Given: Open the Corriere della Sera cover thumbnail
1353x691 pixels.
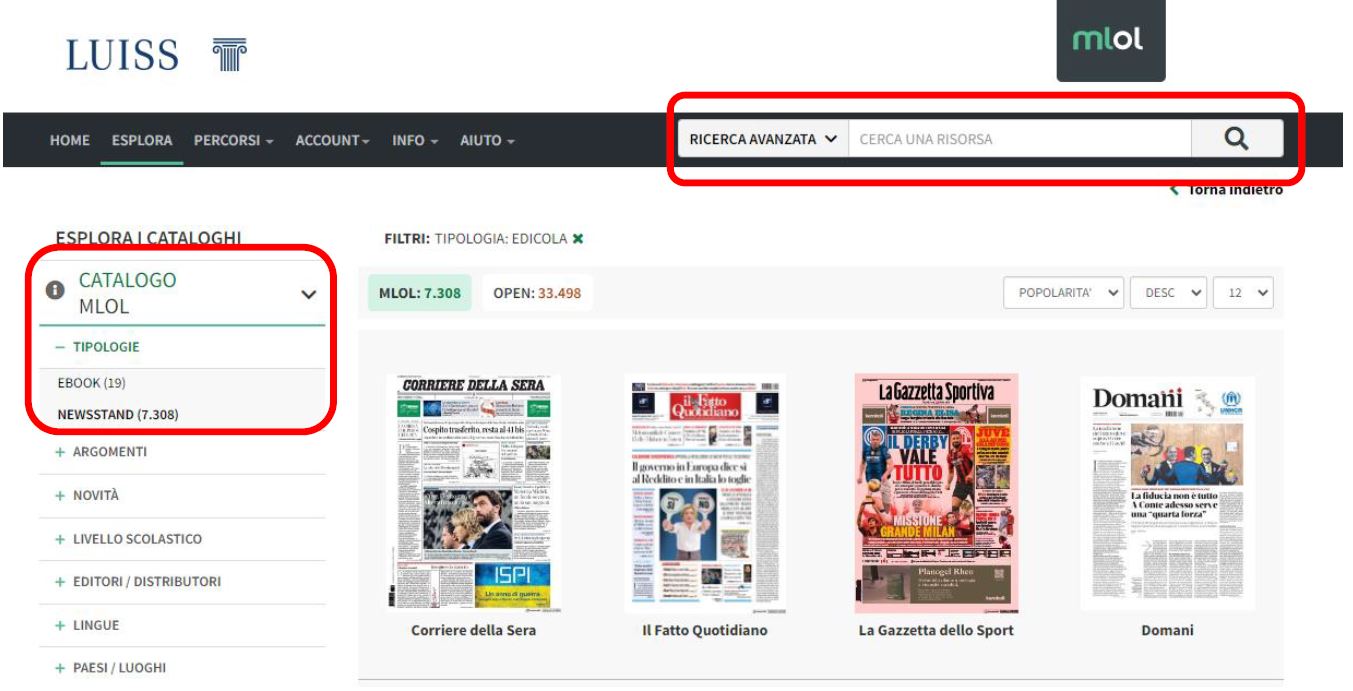Looking at the screenshot, I should coord(473,492).
